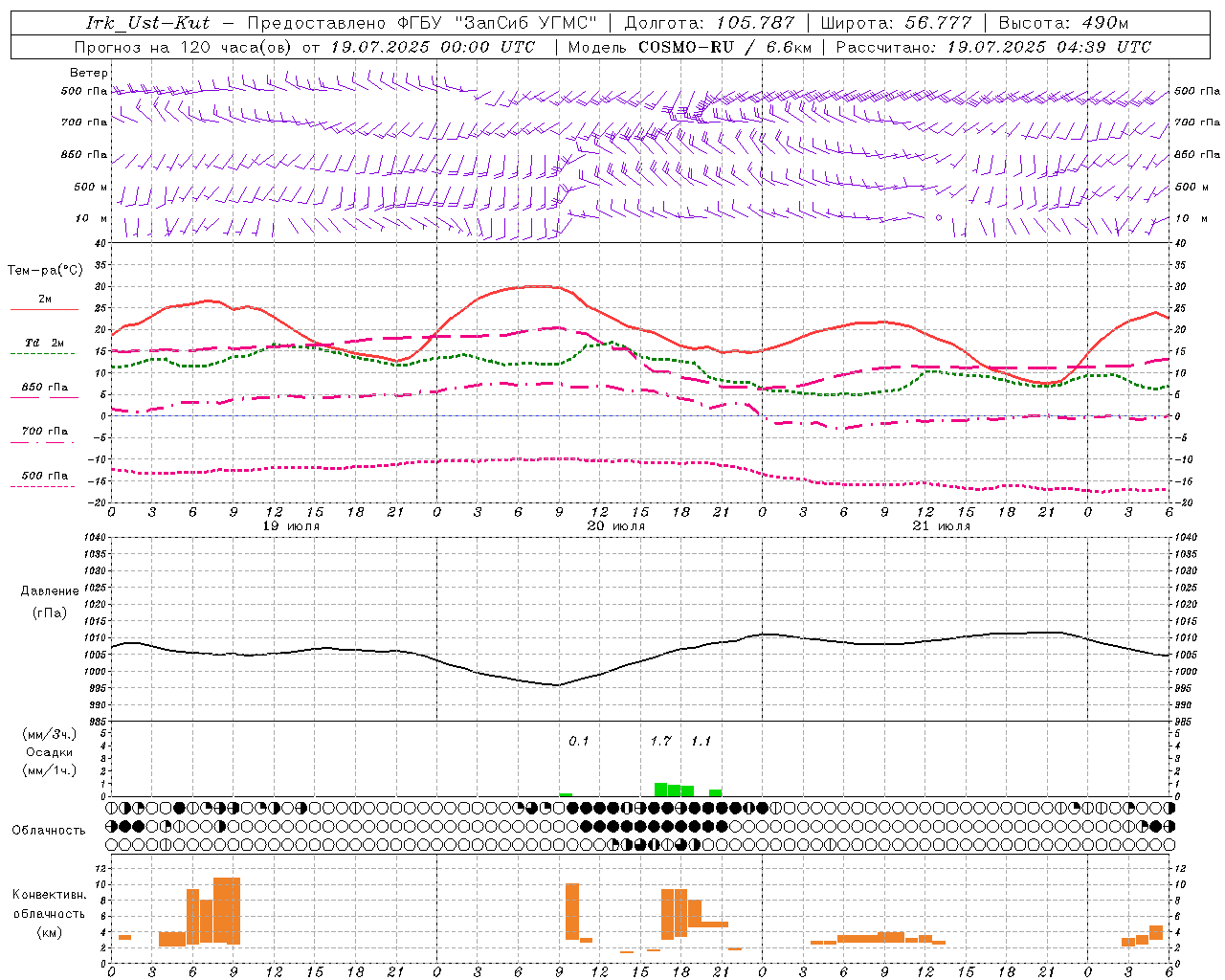
Task: Click the 1.1 precipitation amount
Action: [x=702, y=741]
